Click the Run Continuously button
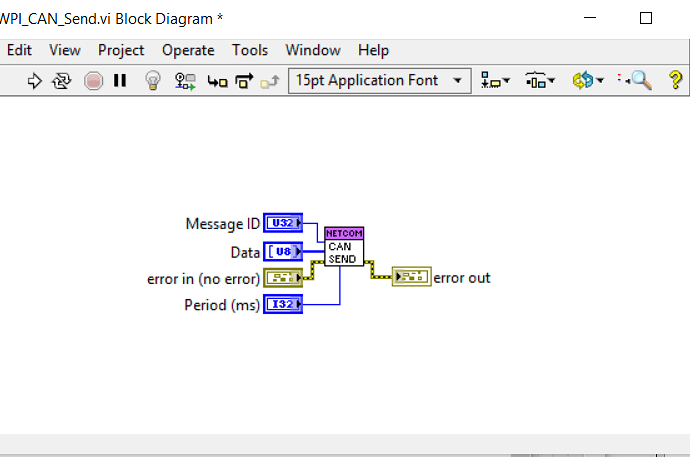Screen dimensions: 690x457 click(x=62, y=81)
